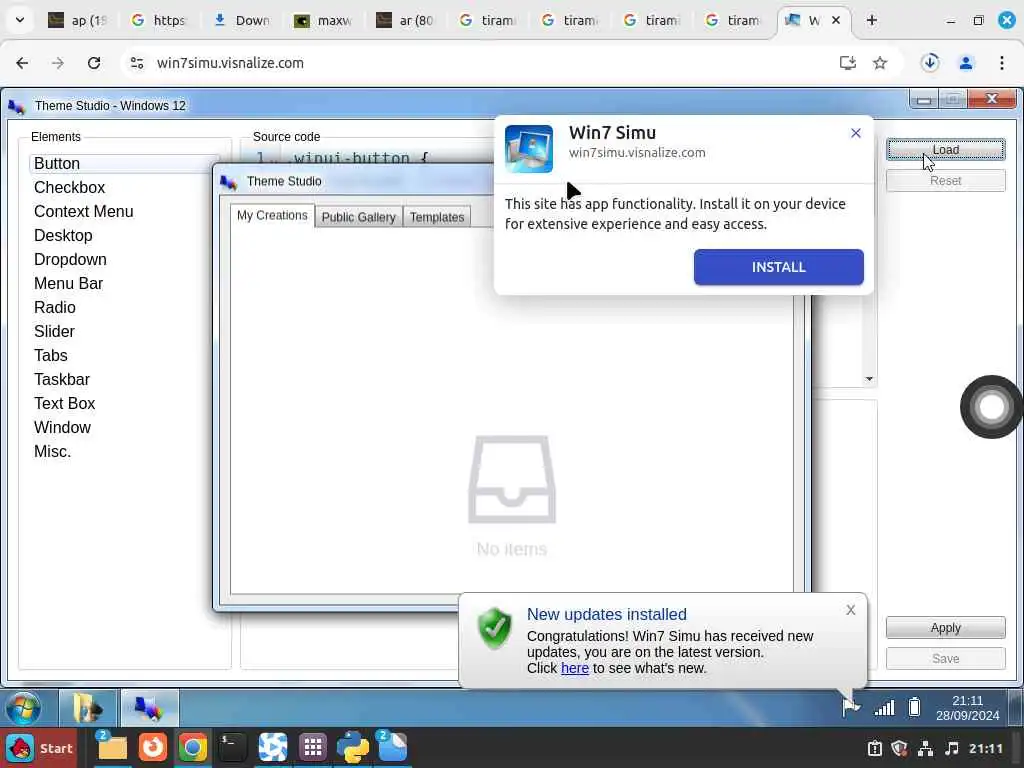
Task: Open the Chrome icon in the bottom panel
Action: click(x=192, y=748)
